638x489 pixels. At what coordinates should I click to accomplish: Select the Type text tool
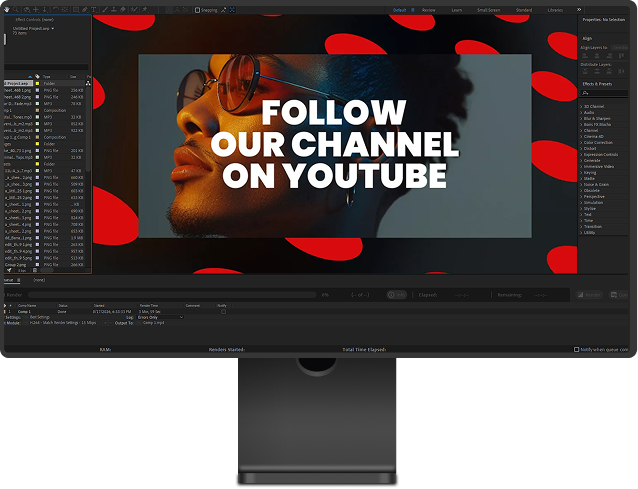coord(94,10)
